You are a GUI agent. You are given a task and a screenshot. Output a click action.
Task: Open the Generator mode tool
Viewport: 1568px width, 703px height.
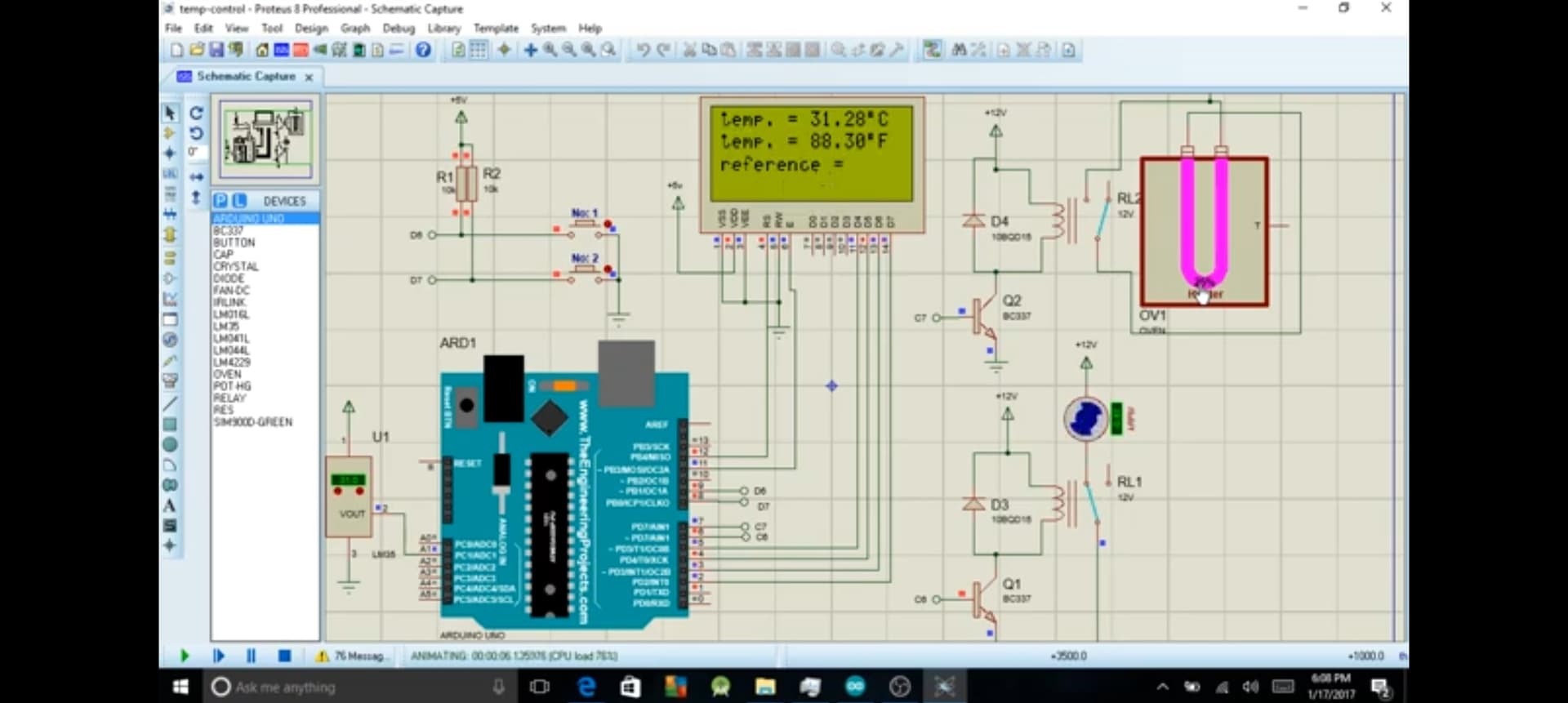click(x=170, y=340)
